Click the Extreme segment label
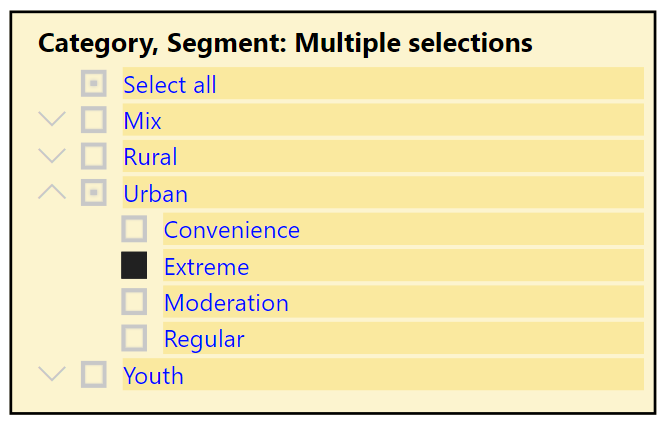The width and height of the screenshot is (661, 422). click(207, 267)
